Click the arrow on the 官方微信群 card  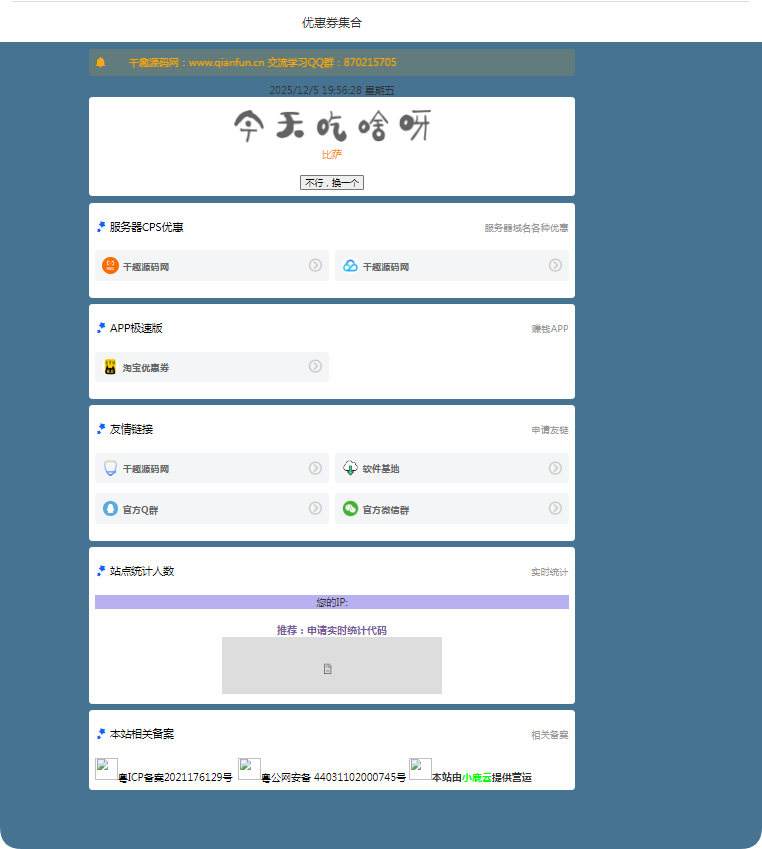click(x=555, y=508)
